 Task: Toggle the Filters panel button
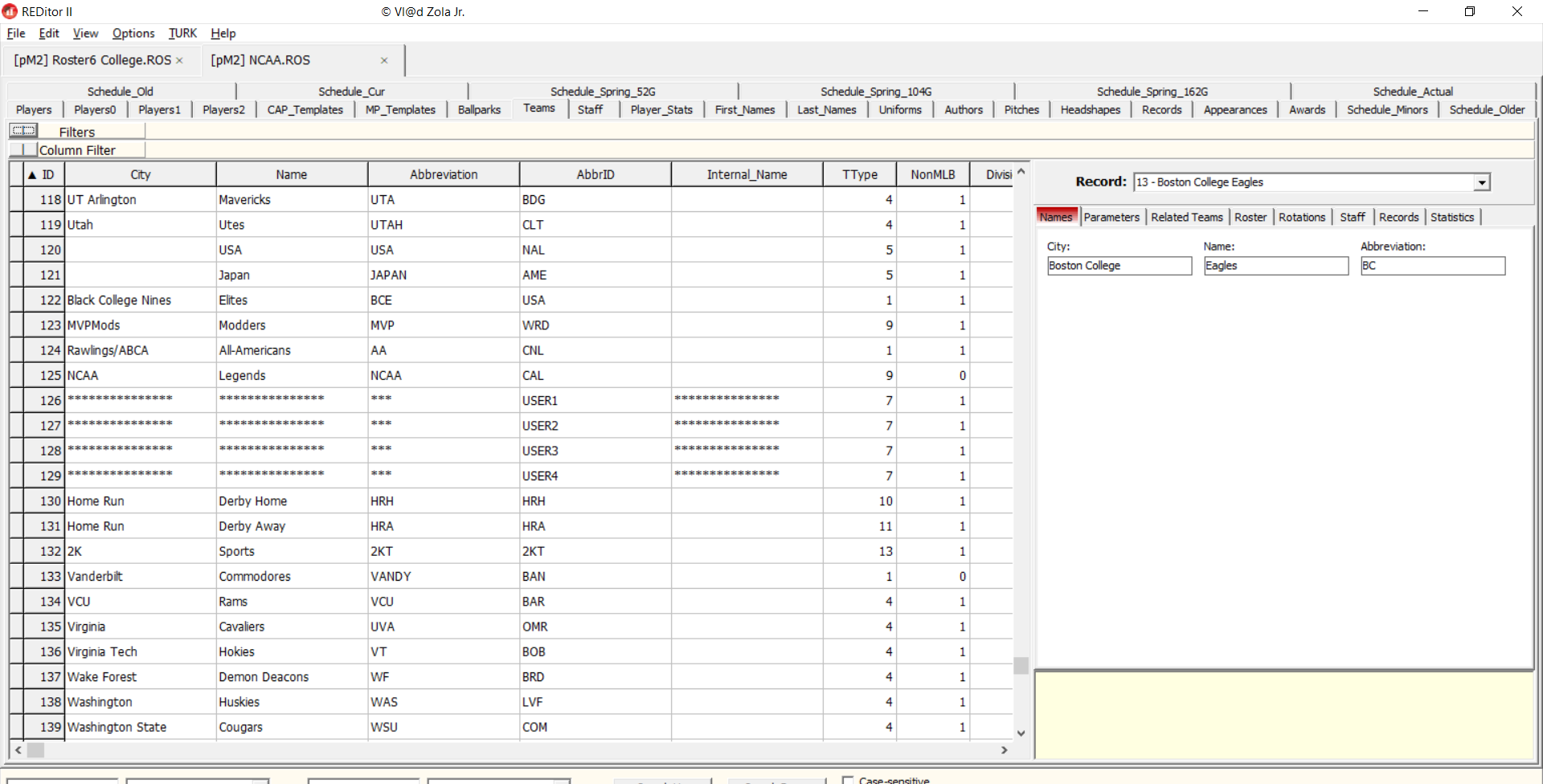pos(24,131)
